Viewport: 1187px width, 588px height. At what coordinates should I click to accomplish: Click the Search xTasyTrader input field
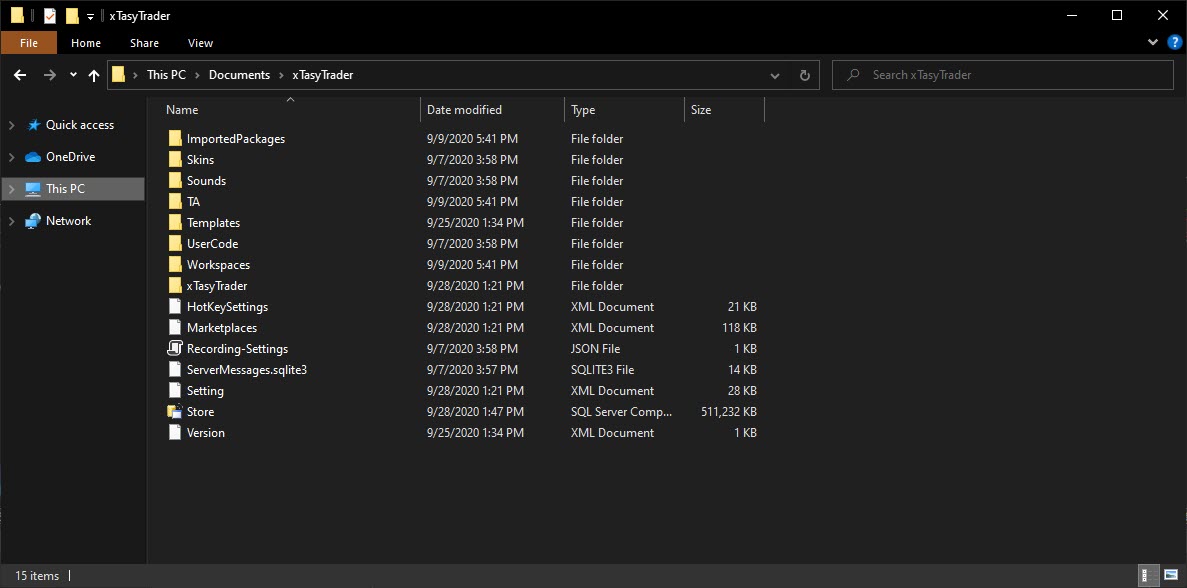click(1003, 75)
